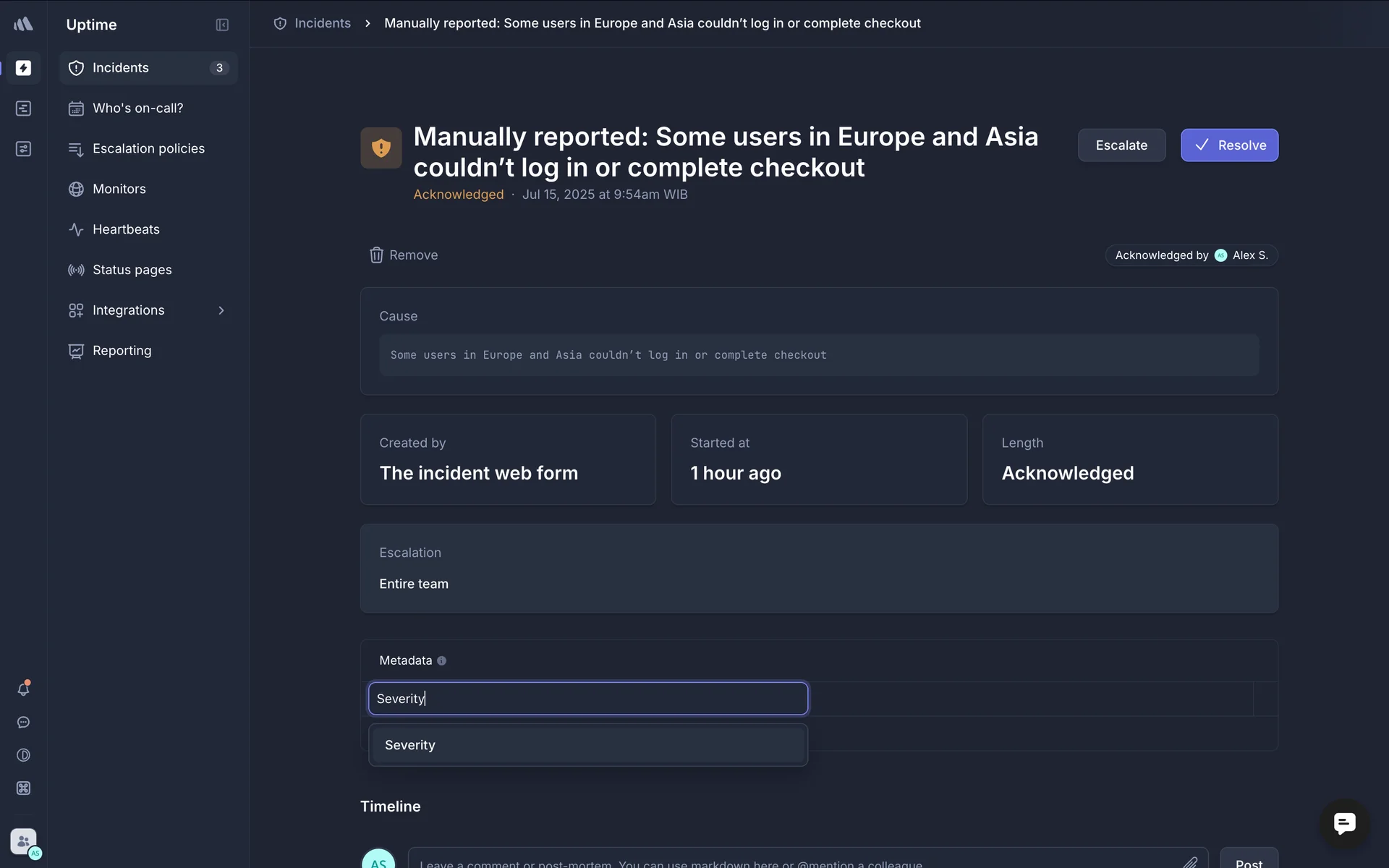
Task: Click the attachment paperclip icon
Action: tap(1190, 862)
